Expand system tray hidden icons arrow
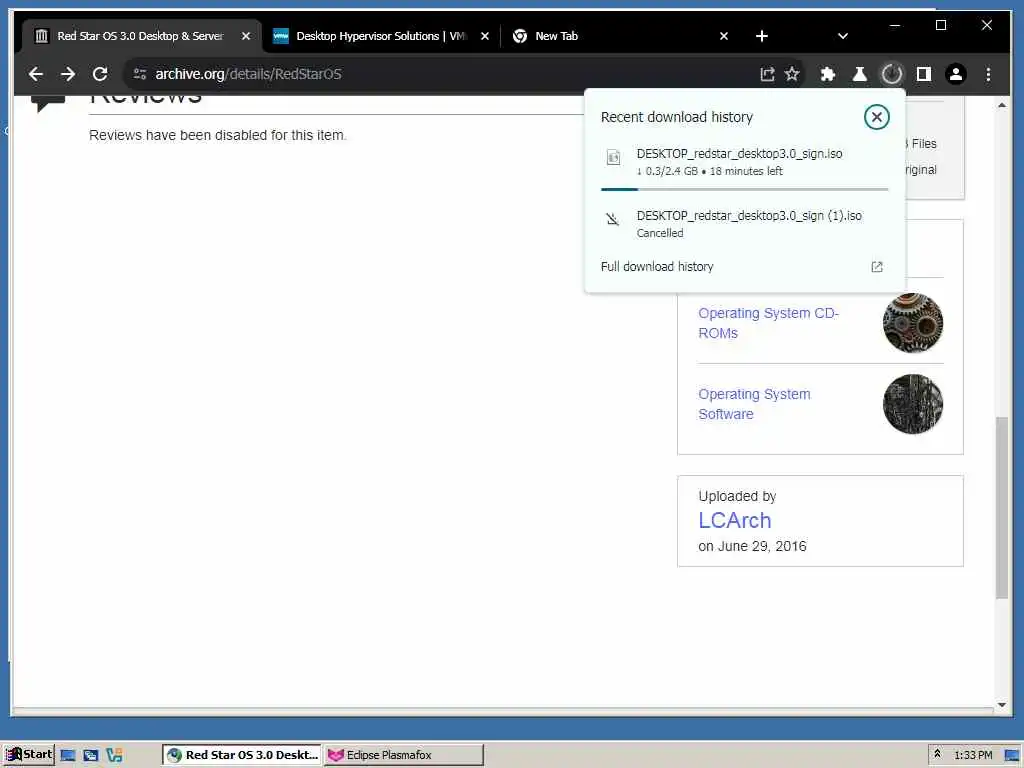This screenshot has height=768, width=1024. point(937,754)
